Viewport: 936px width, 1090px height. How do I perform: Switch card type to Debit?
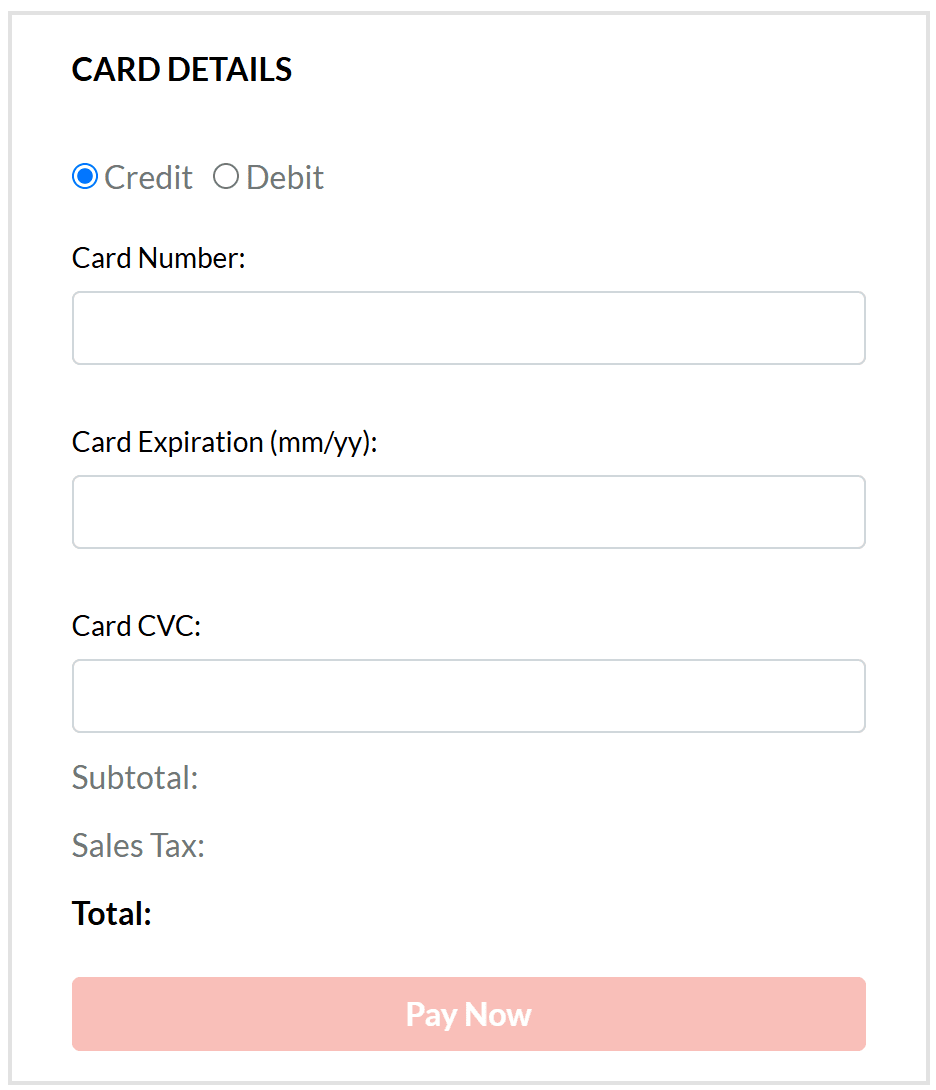click(226, 177)
